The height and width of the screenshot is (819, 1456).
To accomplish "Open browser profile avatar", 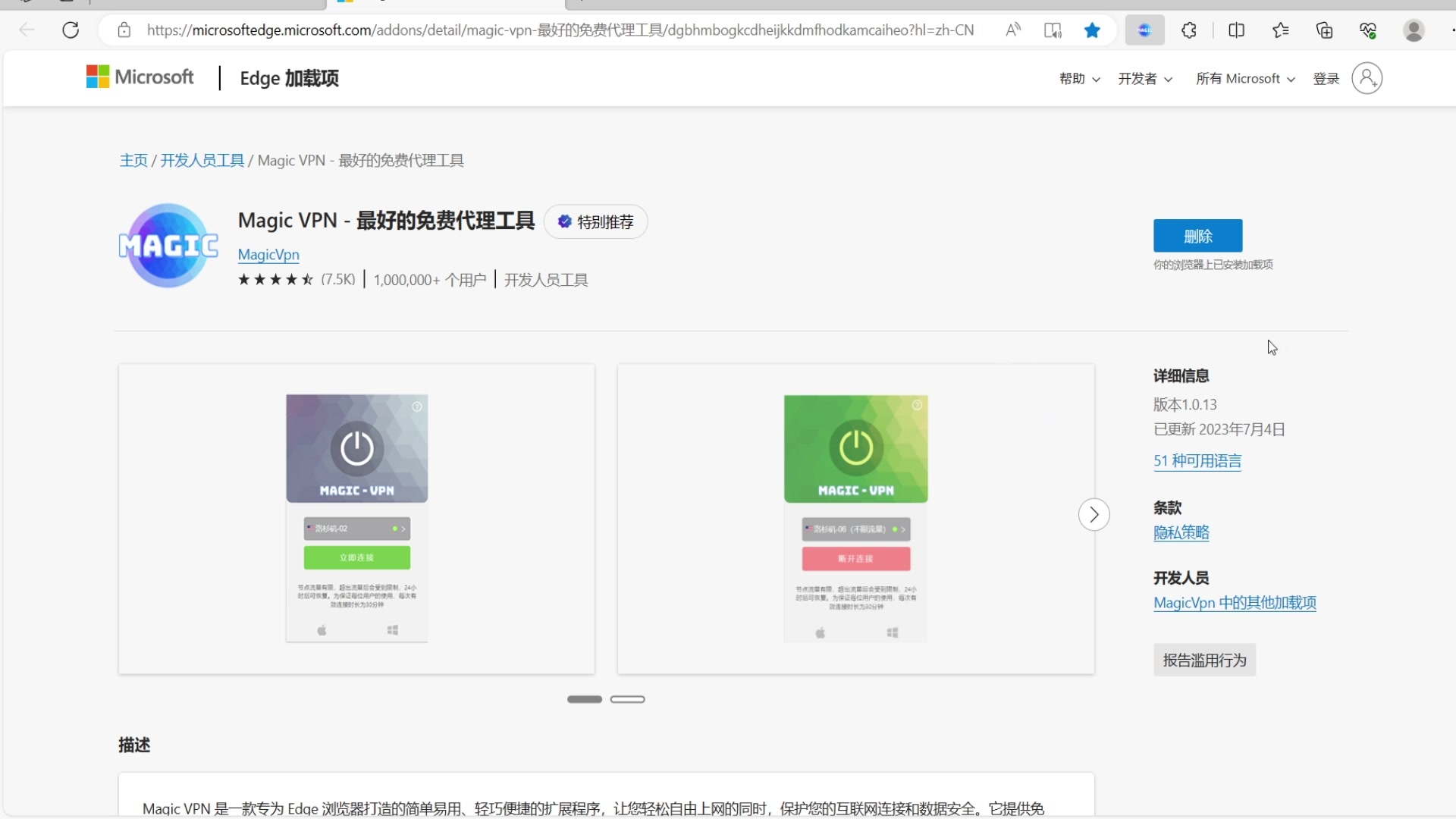I will tap(1414, 30).
